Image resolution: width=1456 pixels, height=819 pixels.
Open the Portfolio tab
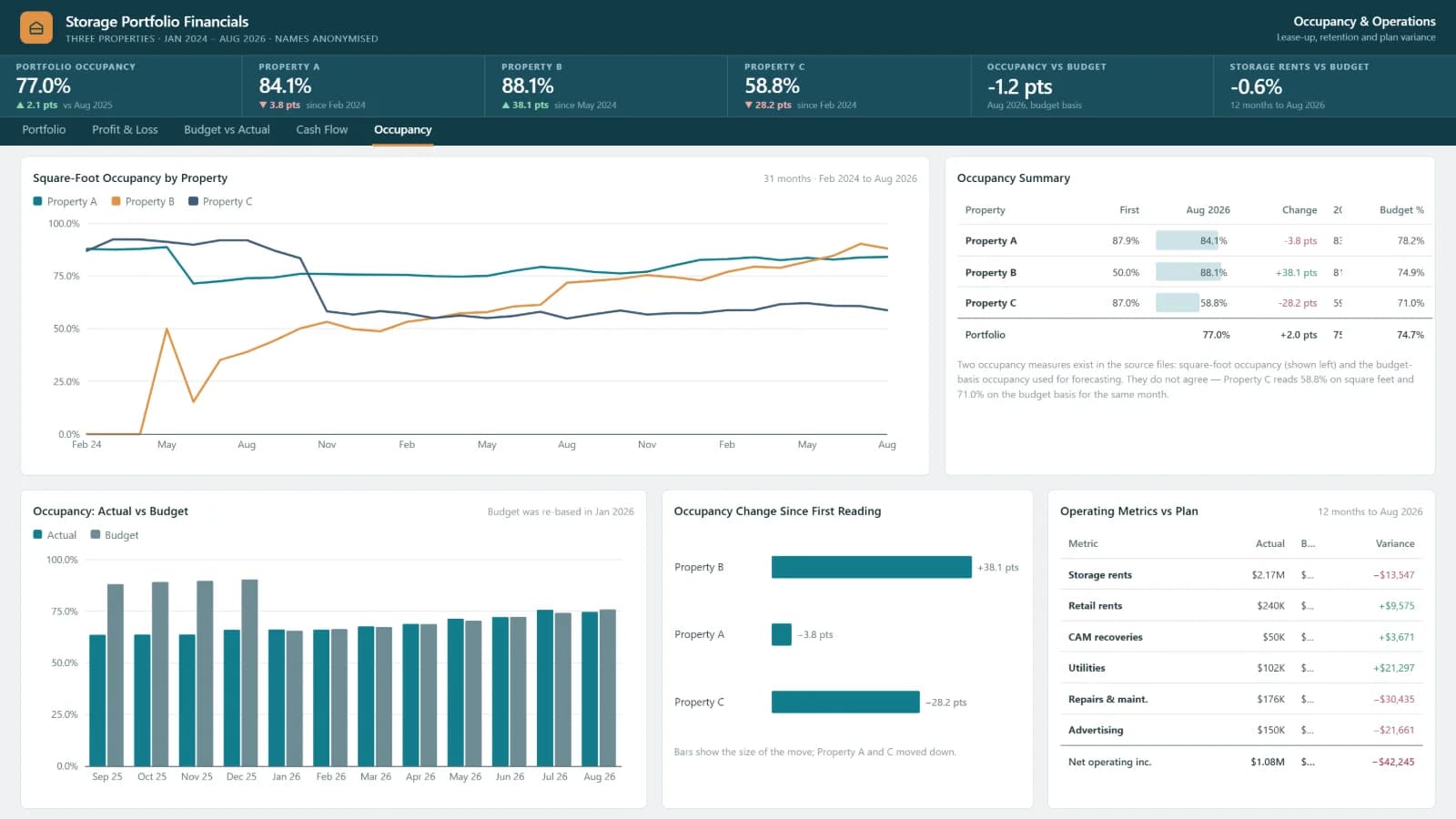click(44, 129)
